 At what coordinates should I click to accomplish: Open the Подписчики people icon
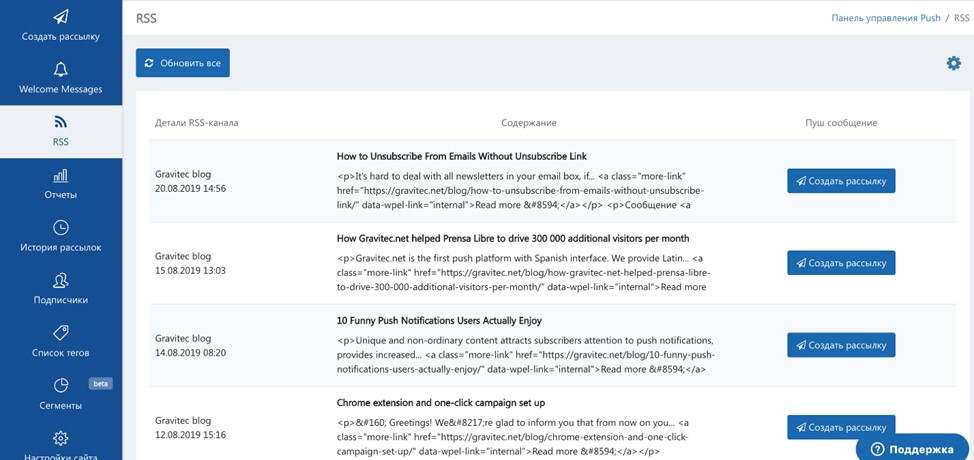pyautogui.click(x=60, y=281)
